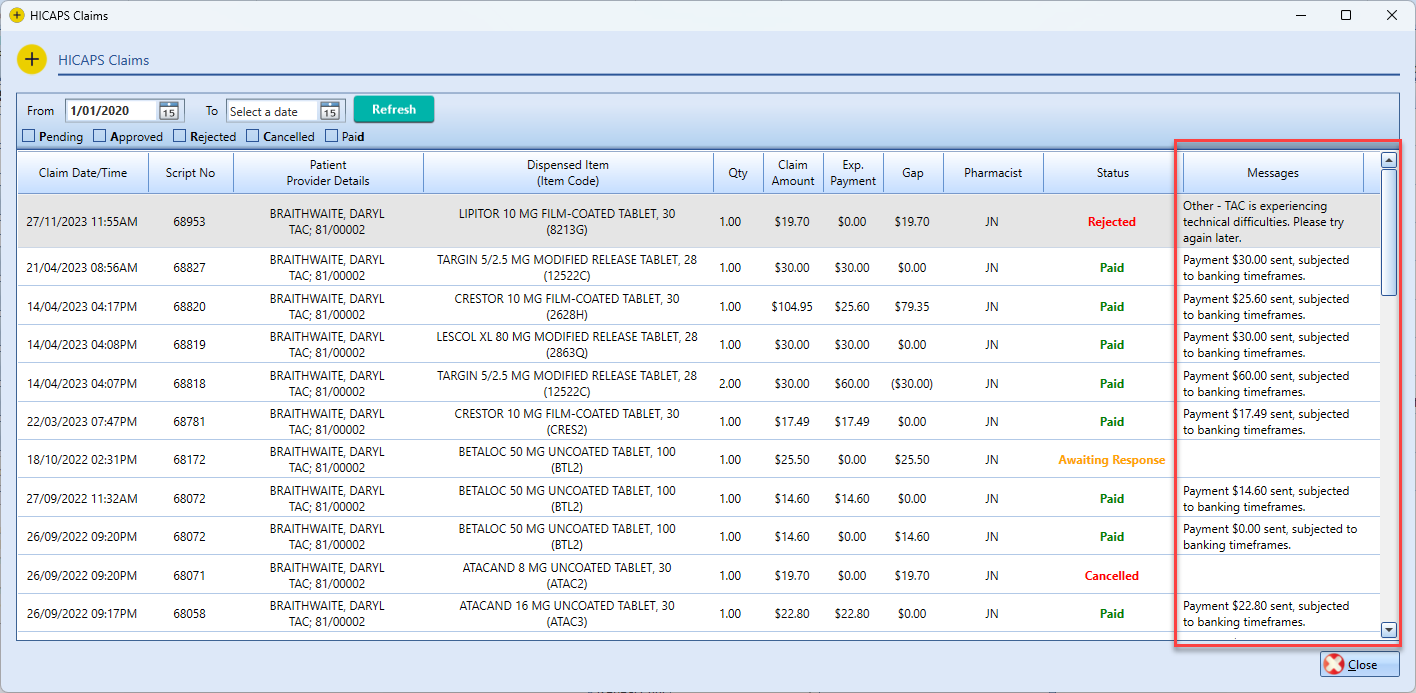Enable the Paid filter checkbox
Viewport: 1416px width, 693px height.
[x=332, y=136]
